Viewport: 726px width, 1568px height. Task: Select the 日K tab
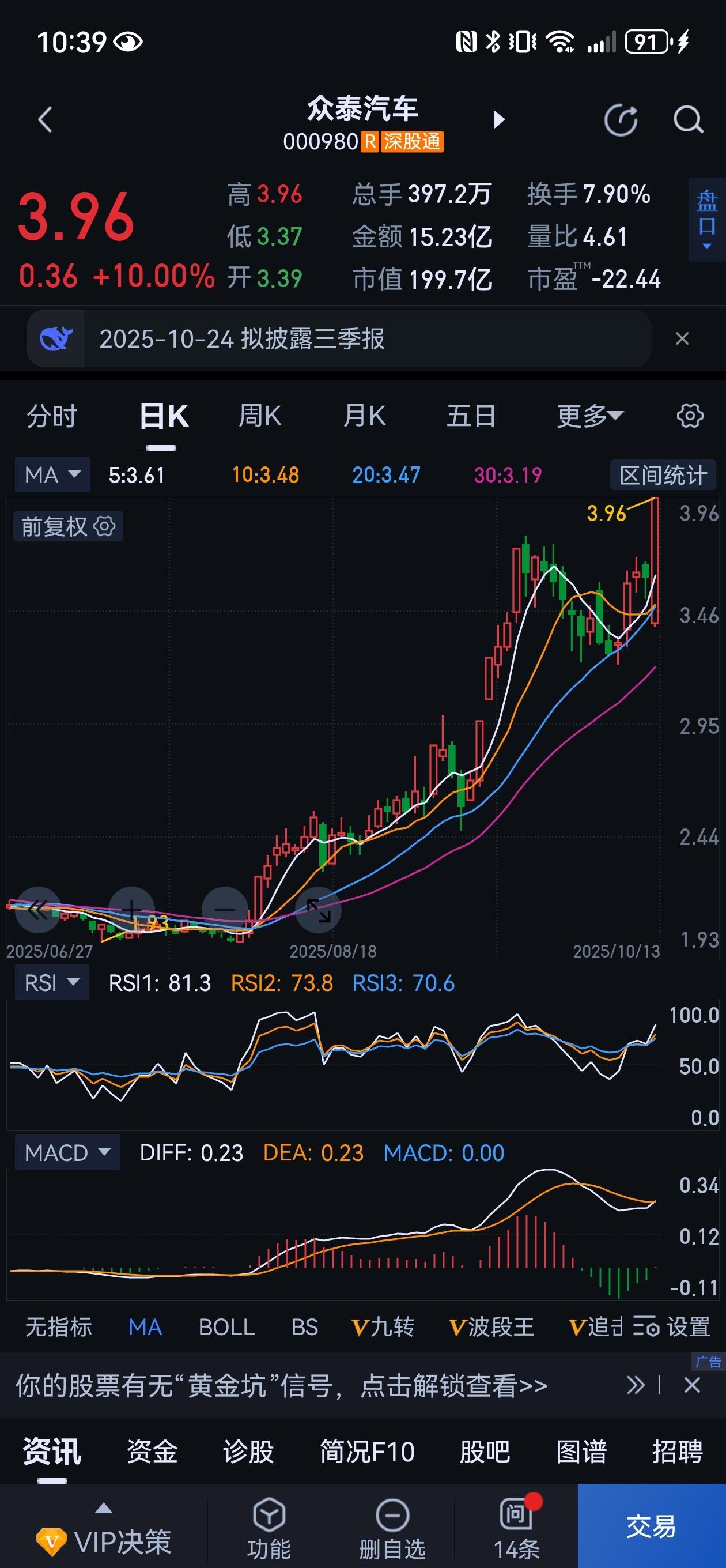(164, 416)
